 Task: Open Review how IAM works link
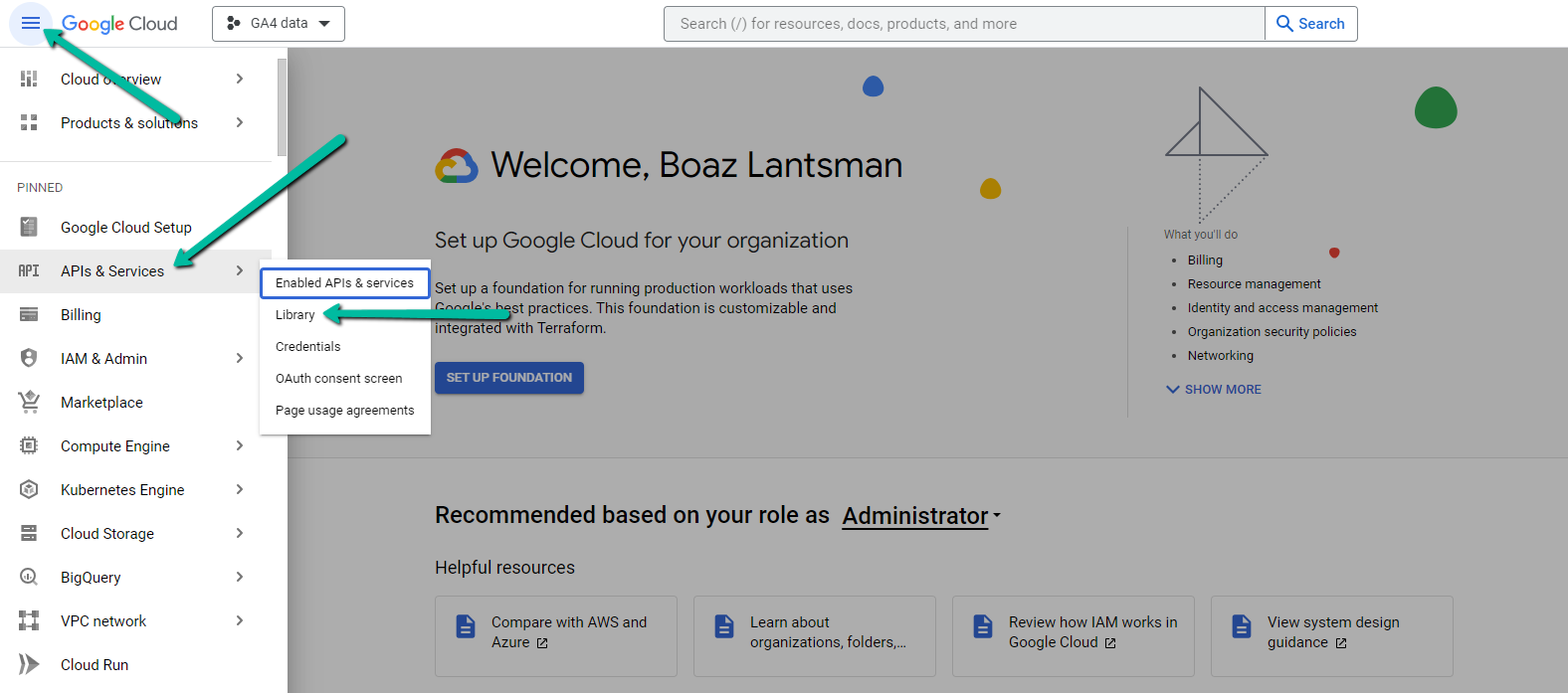coord(1074,636)
